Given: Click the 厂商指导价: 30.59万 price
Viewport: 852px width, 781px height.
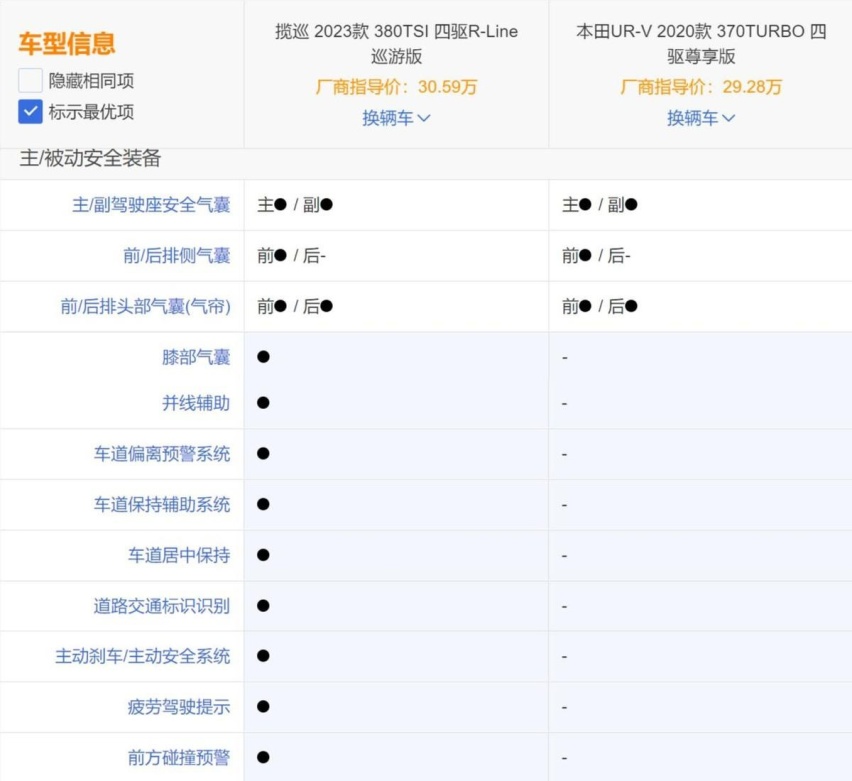Looking at the screenshot, I should click(396, 87).
